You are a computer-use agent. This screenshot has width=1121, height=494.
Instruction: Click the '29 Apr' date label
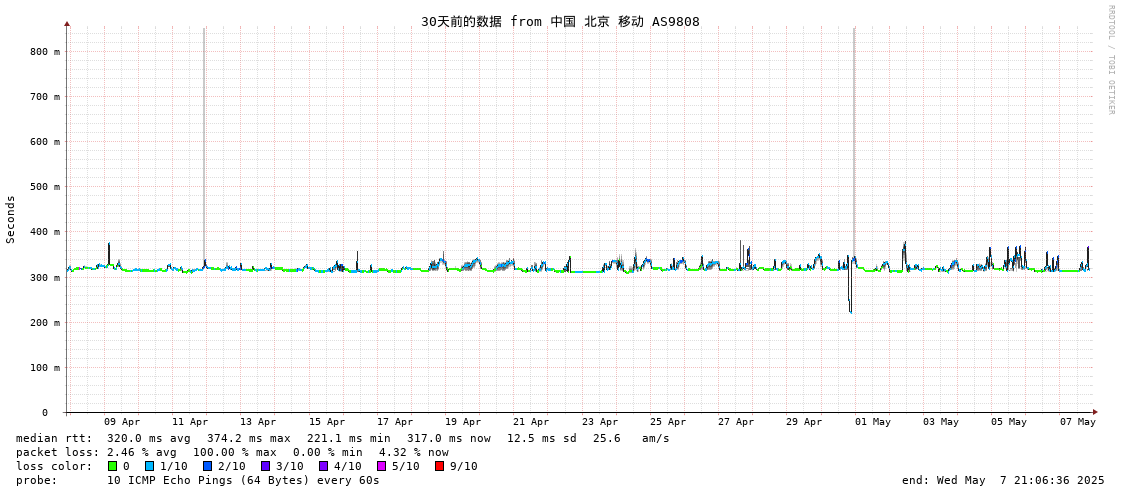point(804,422)
